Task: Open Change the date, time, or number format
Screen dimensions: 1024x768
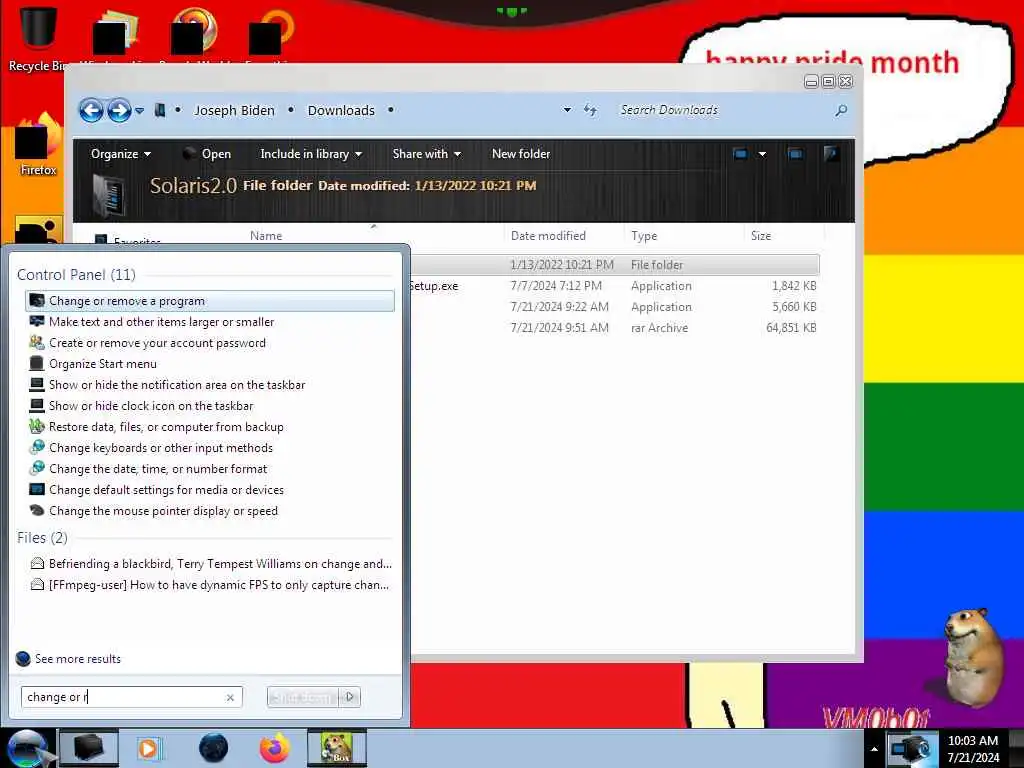Action: click(210, 469)
